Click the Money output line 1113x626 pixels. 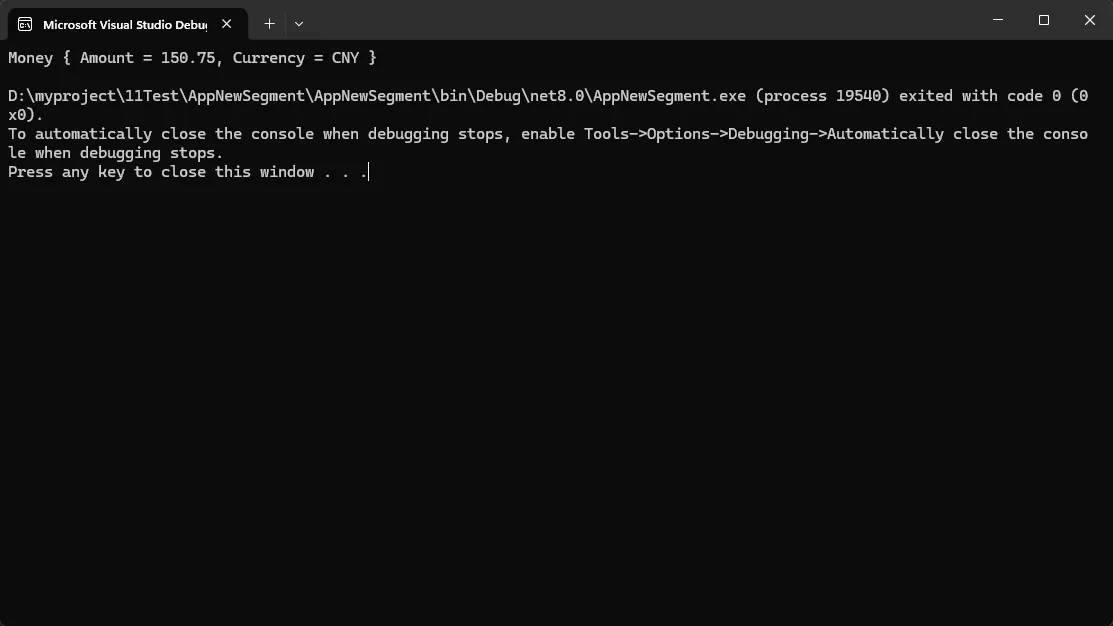[x=192, y=58]
